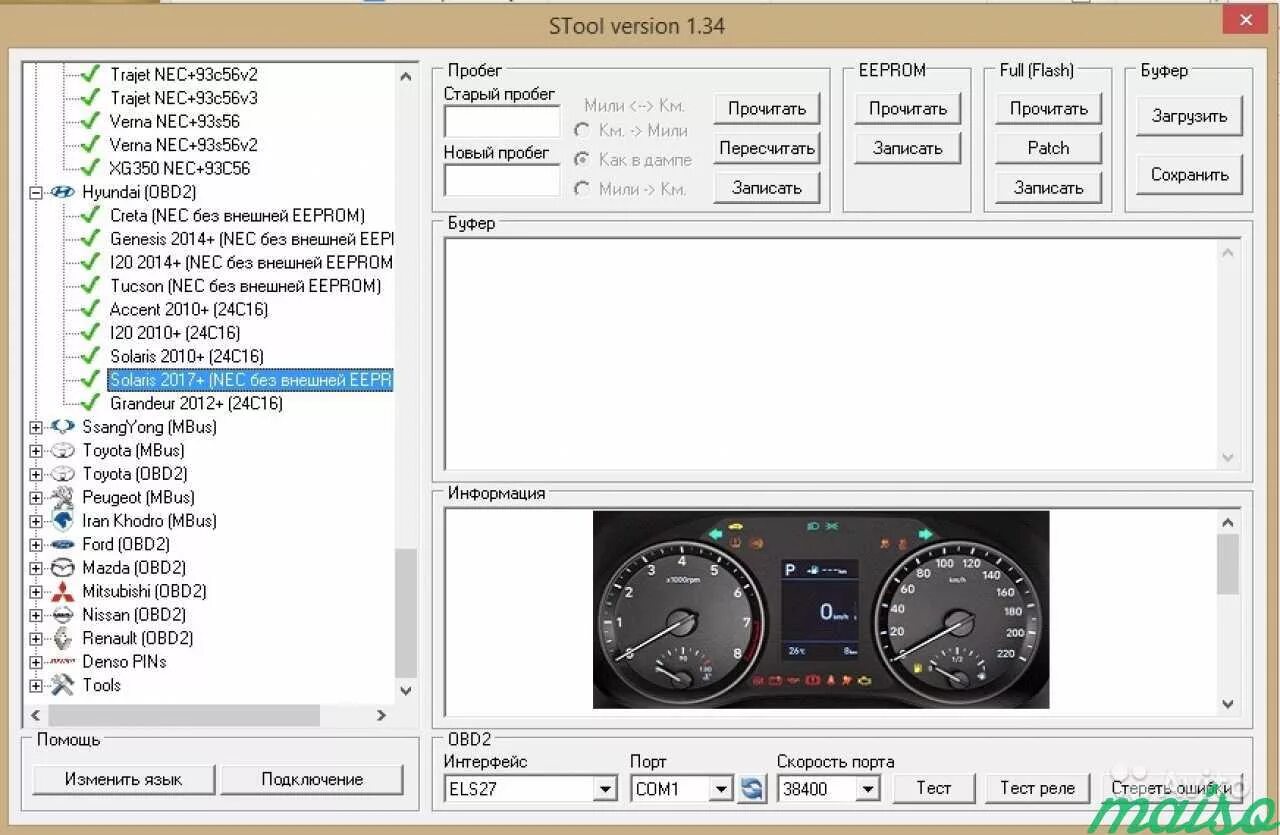Select Trajet NEC+93c56v3 item
The width and height of the screenshot is (1280, 835).
[184, 98]
